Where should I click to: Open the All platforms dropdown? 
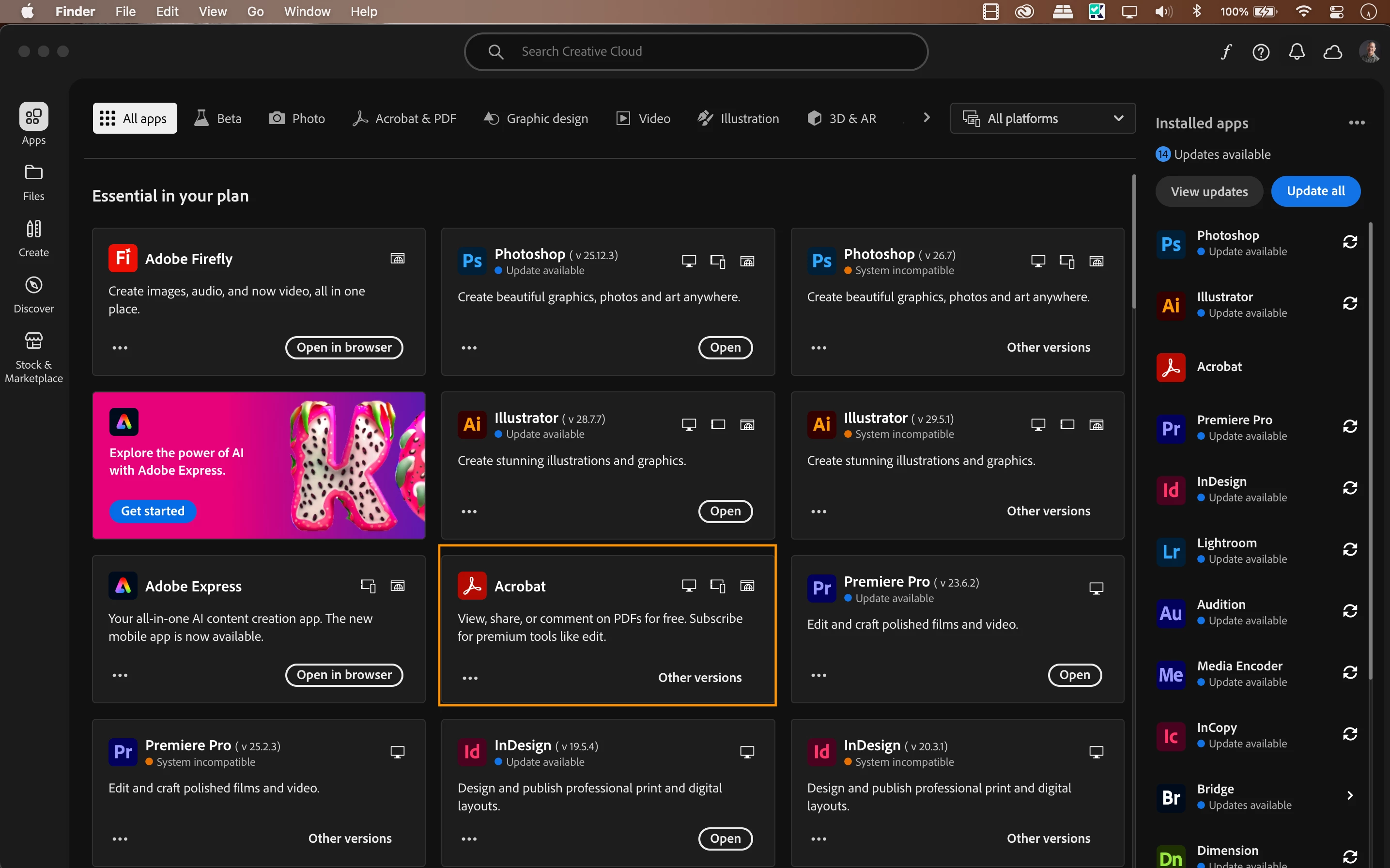tap(1042, 118)
